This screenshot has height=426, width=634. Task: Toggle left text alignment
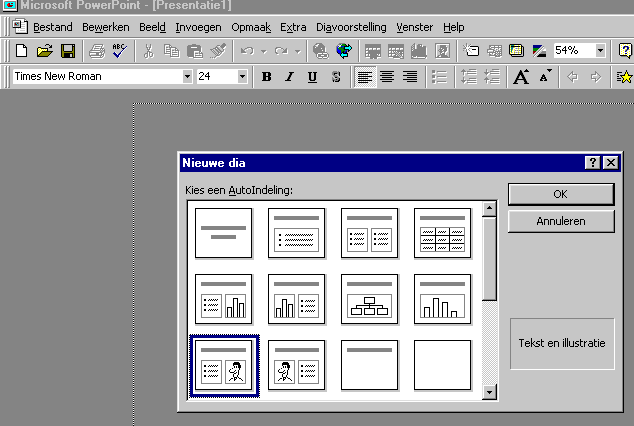365,76
